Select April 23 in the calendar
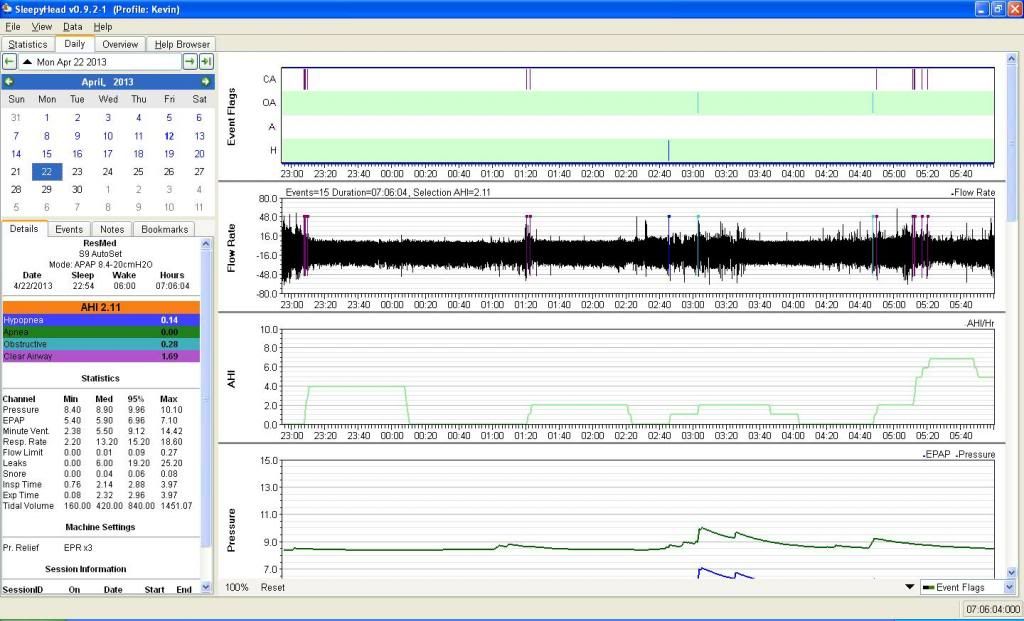 77,171
